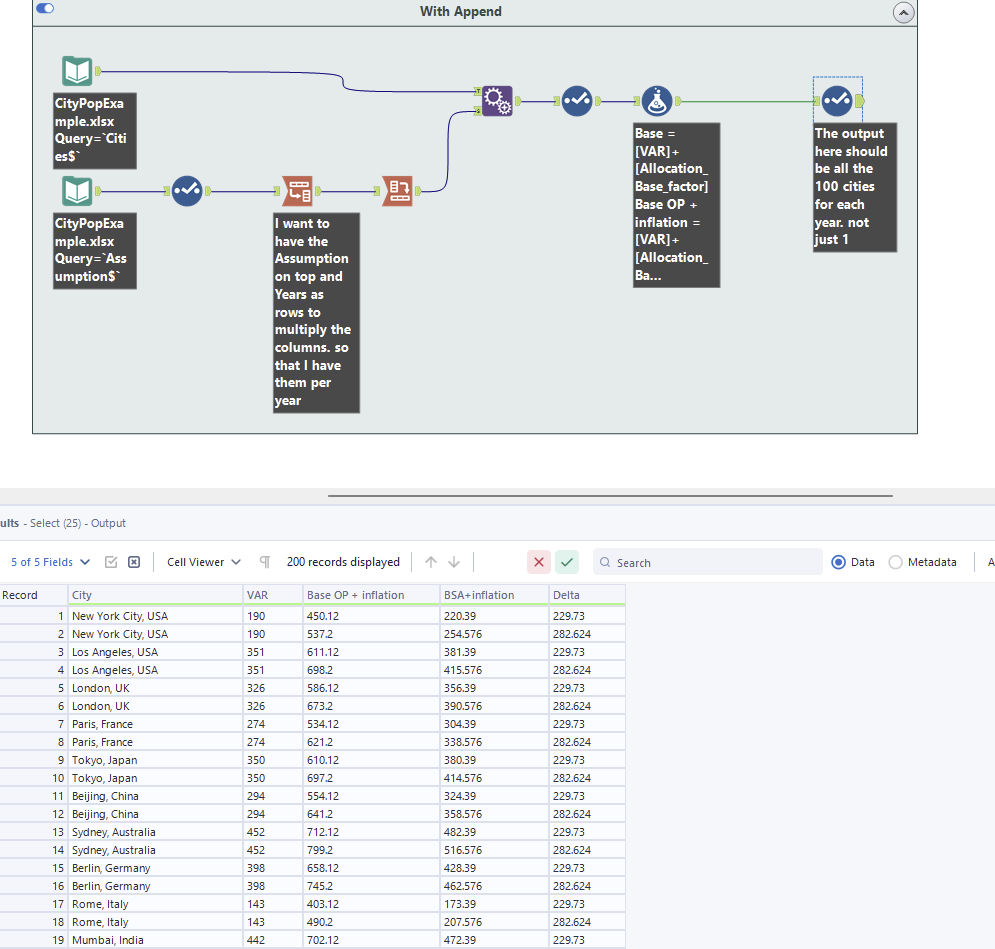Click the Cross Tab tool icon

397,191
